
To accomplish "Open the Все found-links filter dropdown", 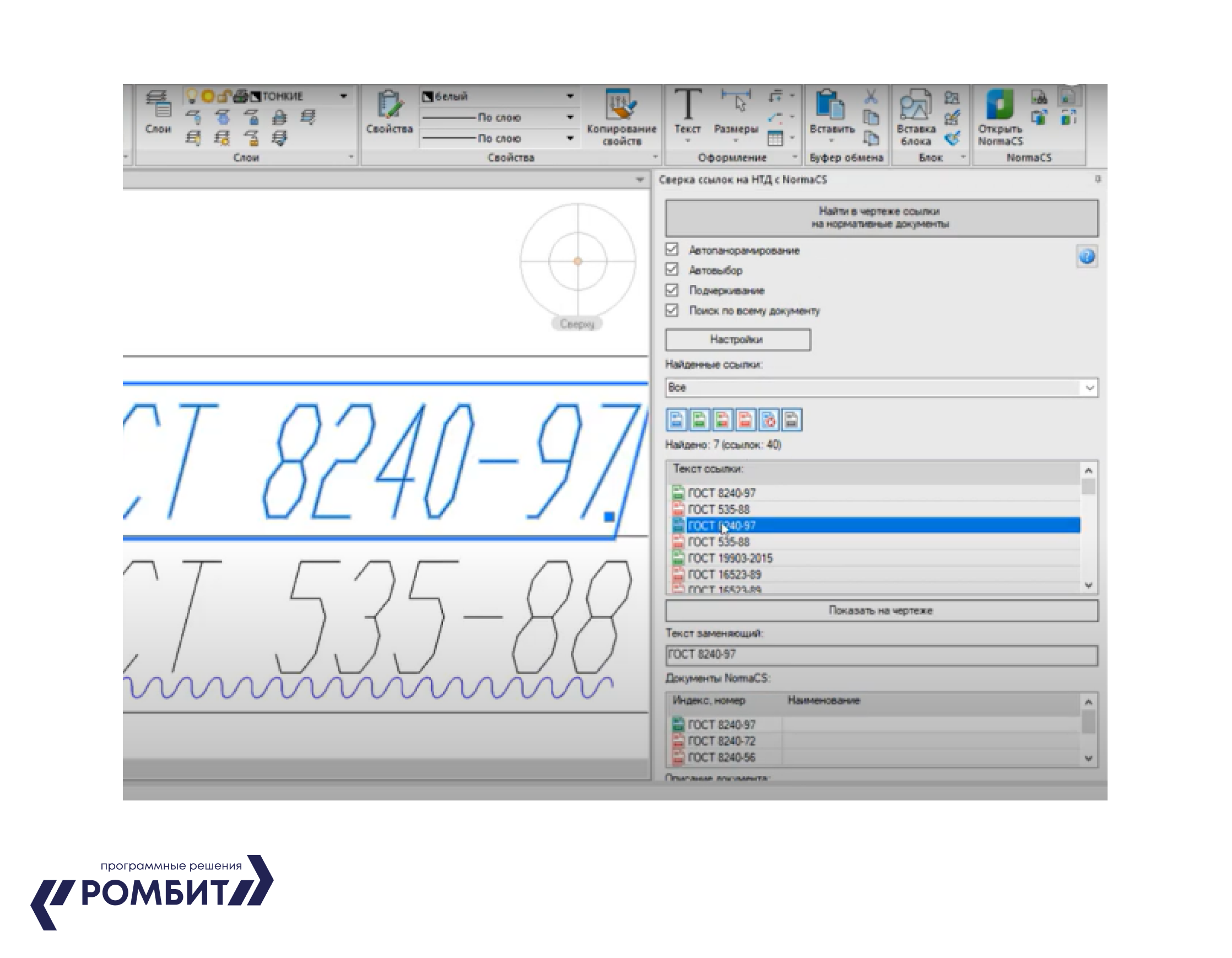I will point(1089,387).
